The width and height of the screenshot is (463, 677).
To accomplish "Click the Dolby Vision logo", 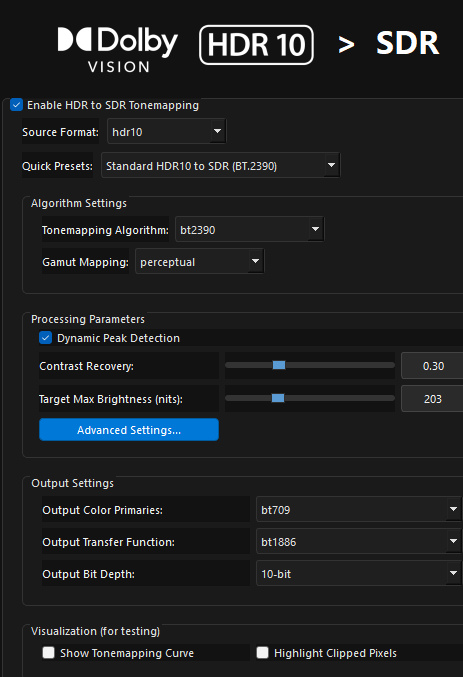I will [117, 49].
